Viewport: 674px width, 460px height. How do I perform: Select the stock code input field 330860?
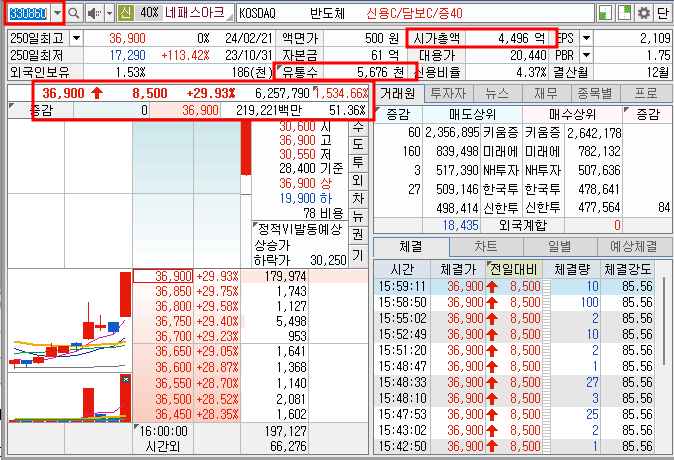tap(28, 13)
